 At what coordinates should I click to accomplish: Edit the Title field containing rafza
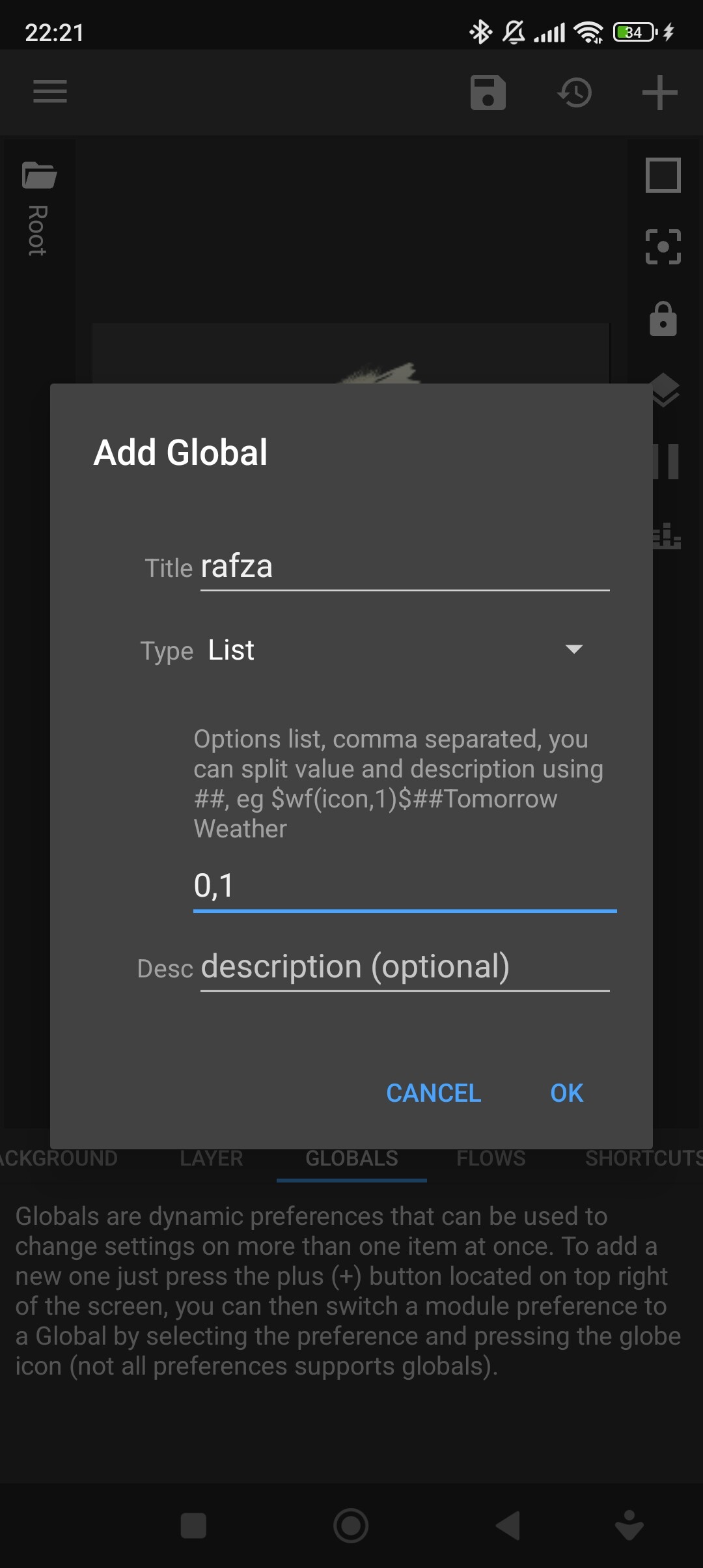[404, 567]
